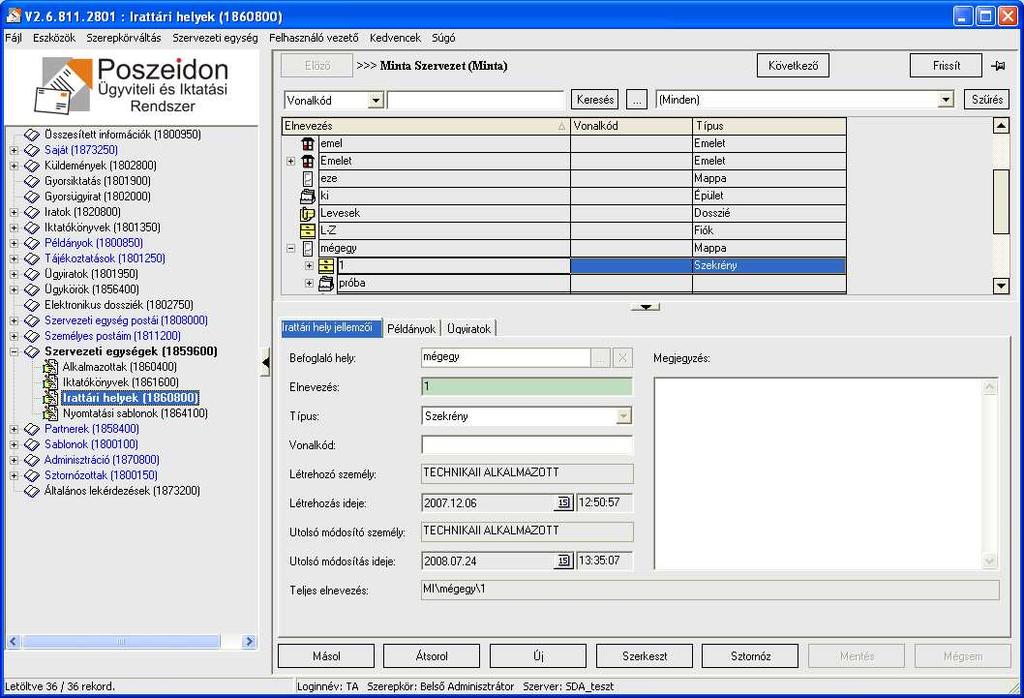Click the Sztornóz button

(750, 656)
